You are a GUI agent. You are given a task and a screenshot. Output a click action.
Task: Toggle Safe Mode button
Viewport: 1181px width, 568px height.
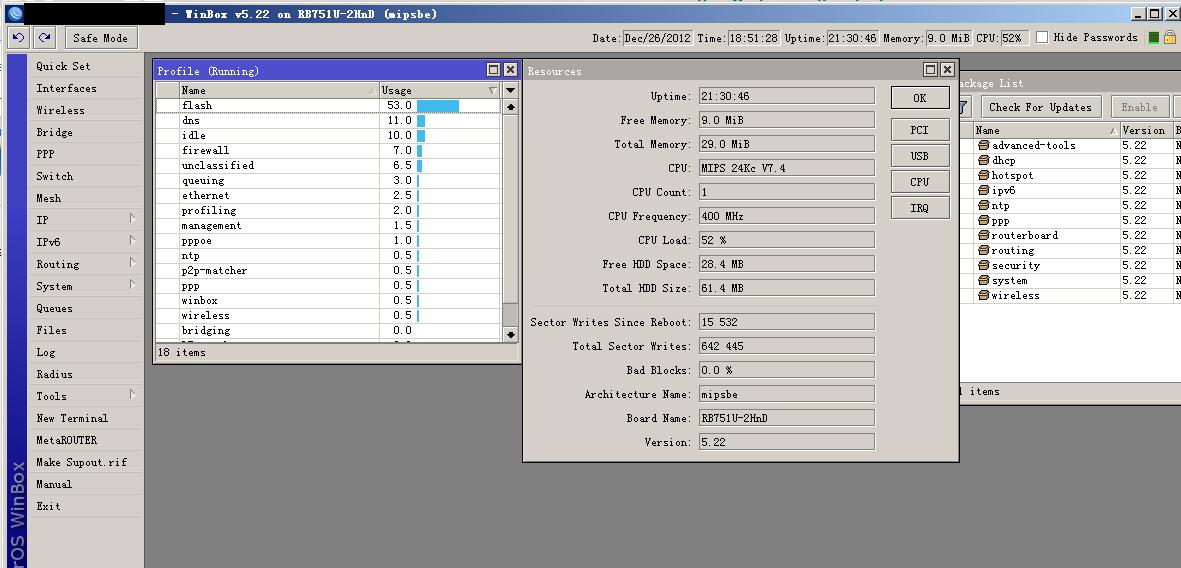point(100,38)
